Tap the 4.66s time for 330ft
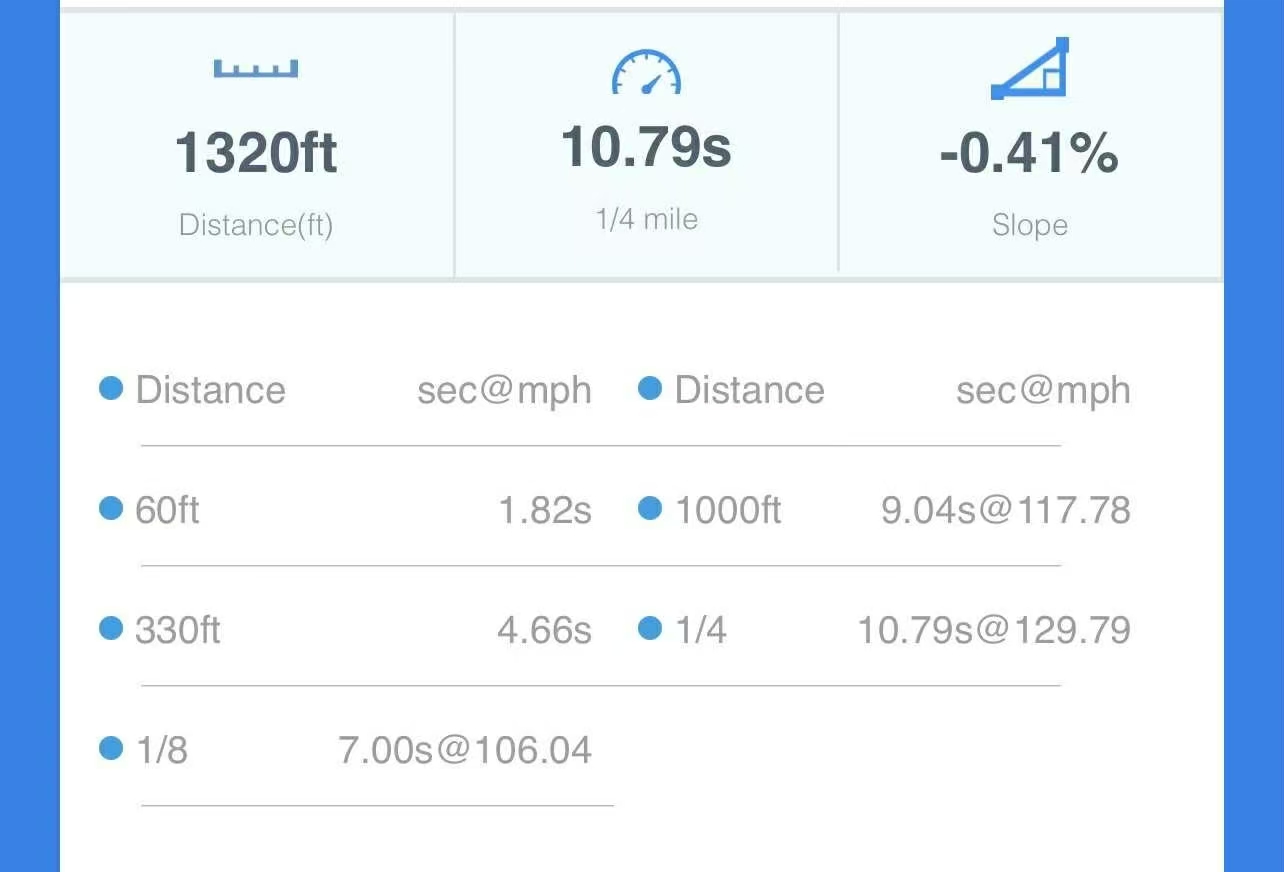Viewport: 1284px width, 872px height. pyautogui.click(x=545, y=630)
